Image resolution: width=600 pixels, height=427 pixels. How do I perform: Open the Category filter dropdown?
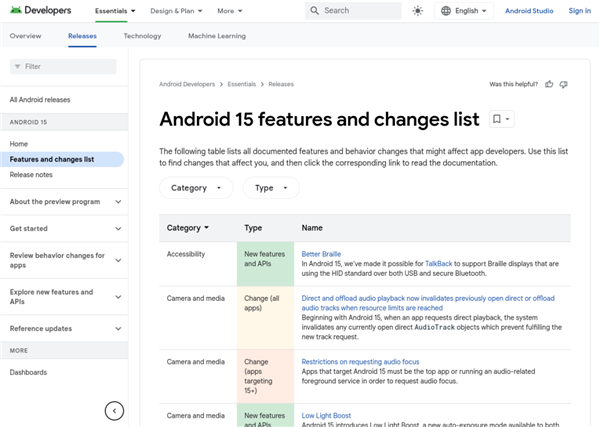tap(196, 188)
